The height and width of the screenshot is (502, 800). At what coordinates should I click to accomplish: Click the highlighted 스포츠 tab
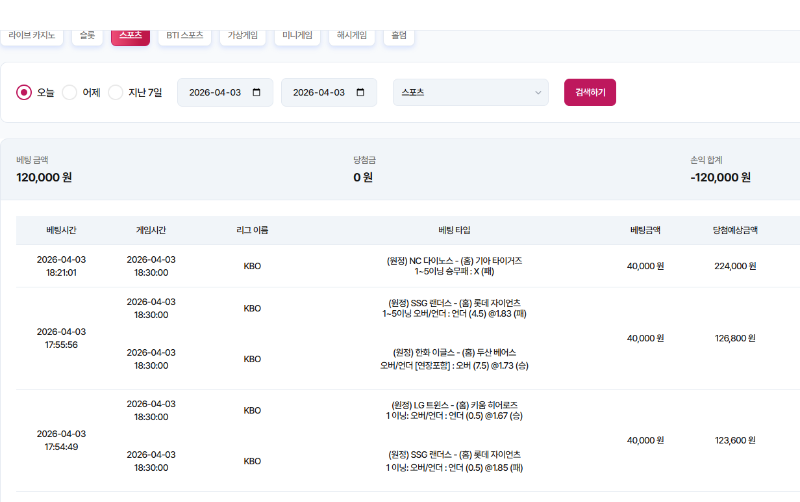click(x=130, y=35)
